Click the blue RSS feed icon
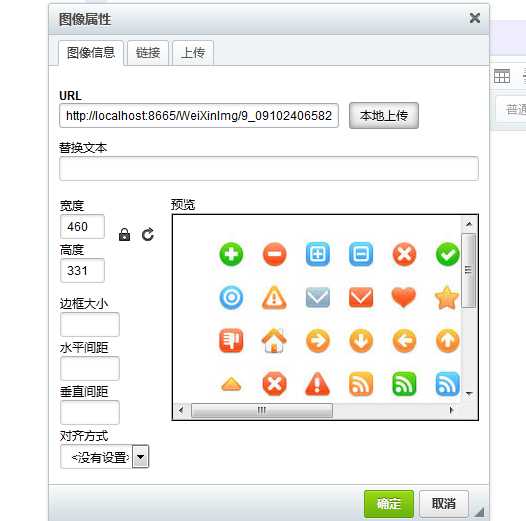Screen dimensions: 526x521 pos(448,384)
